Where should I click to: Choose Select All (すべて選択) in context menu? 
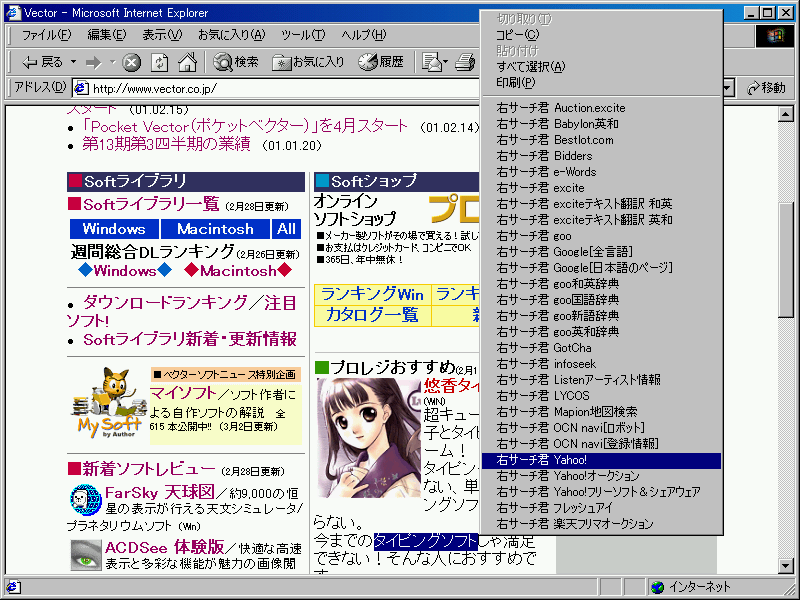(x=602, y=66)
